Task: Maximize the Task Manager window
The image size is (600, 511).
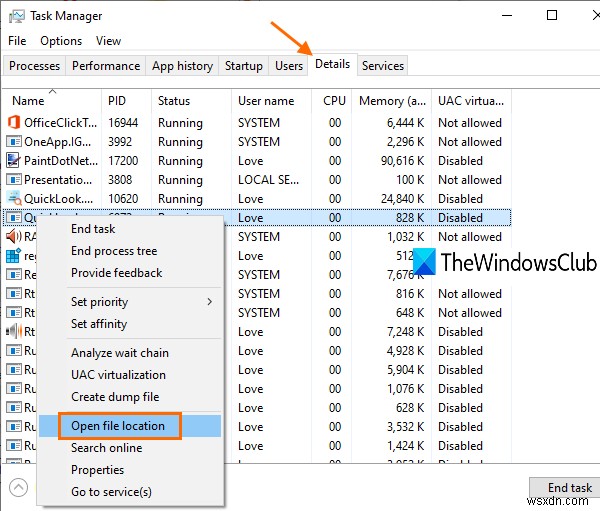Action: [552, 15]
